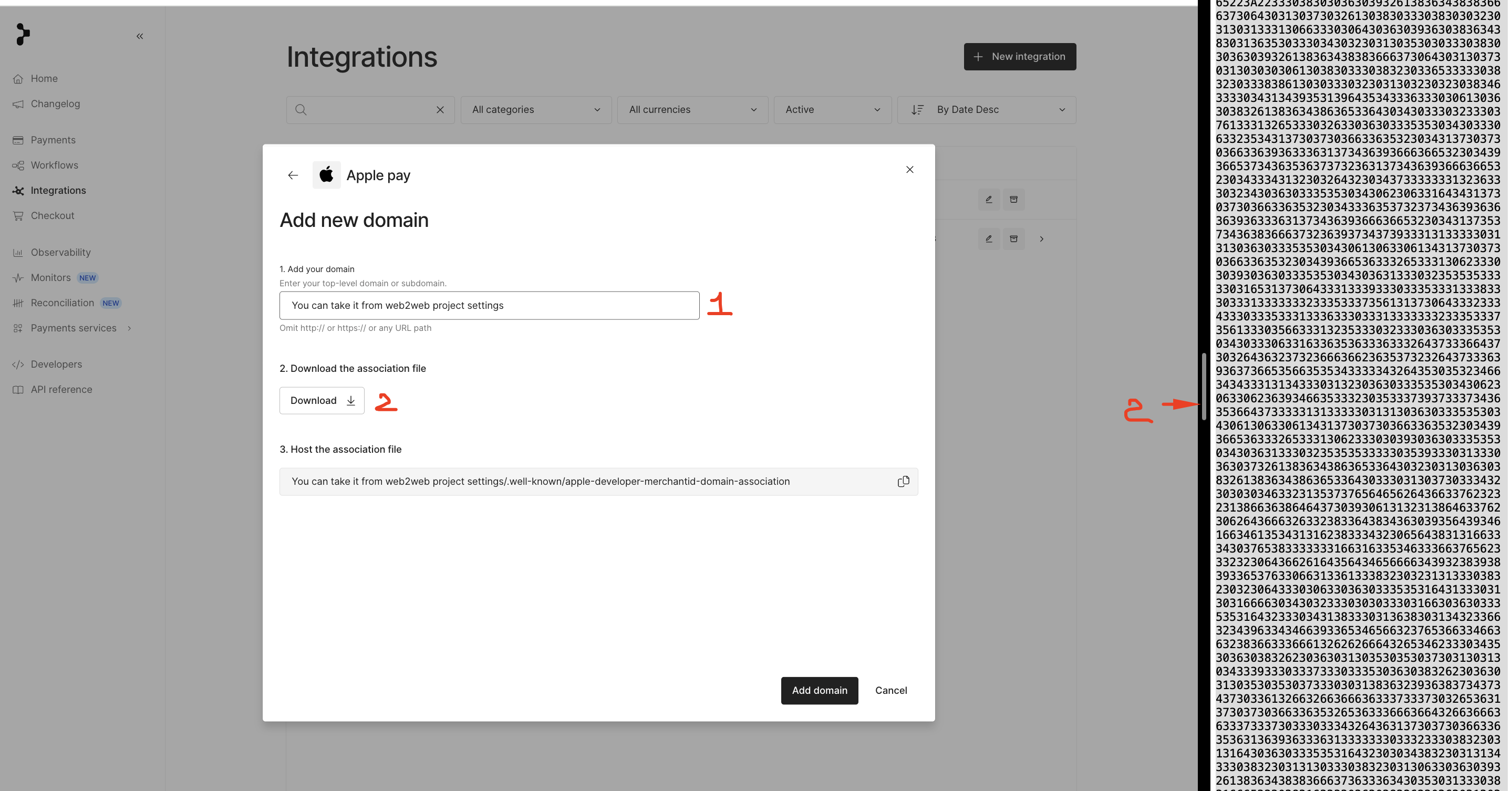Clear the search field with X icon

[440, 110]
